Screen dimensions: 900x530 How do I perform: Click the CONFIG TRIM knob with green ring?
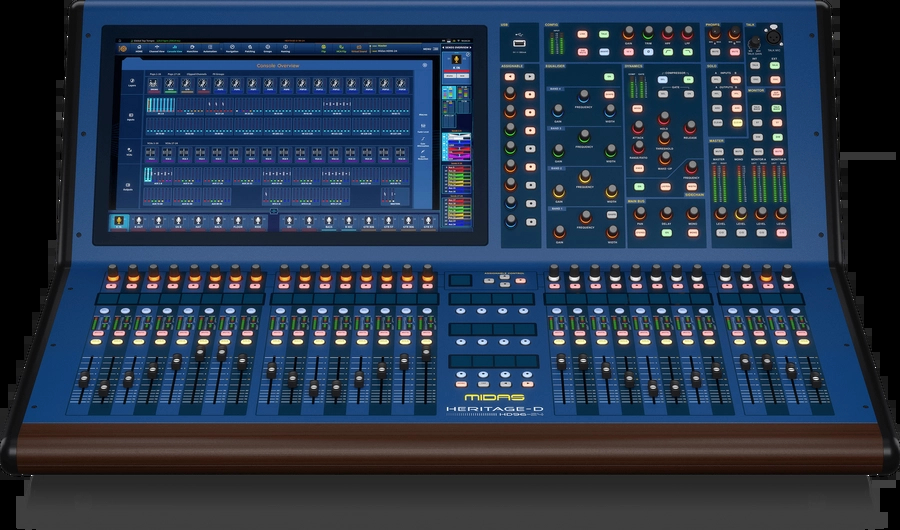648,32
